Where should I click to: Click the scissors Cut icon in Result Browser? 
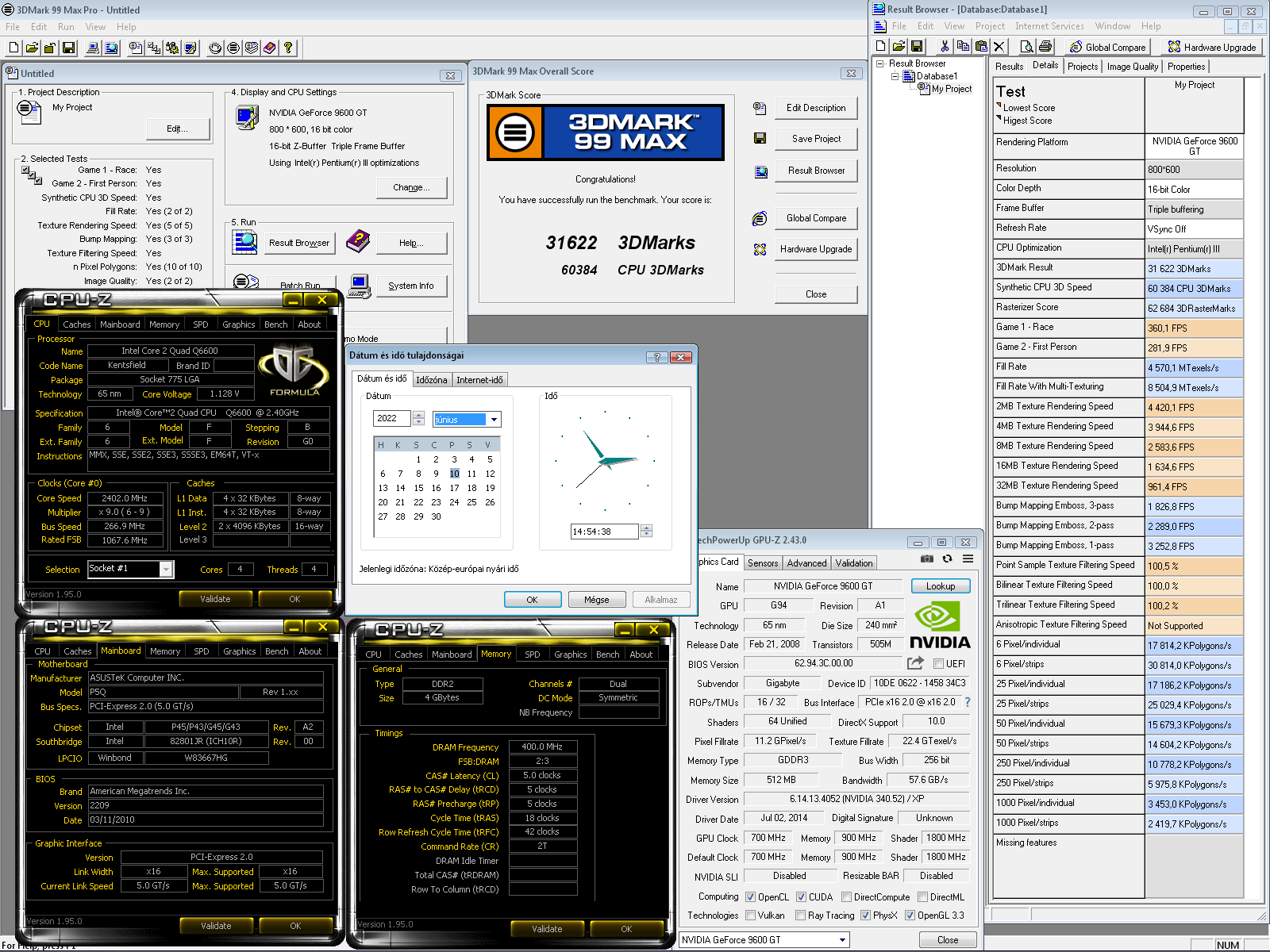point(945,47)
